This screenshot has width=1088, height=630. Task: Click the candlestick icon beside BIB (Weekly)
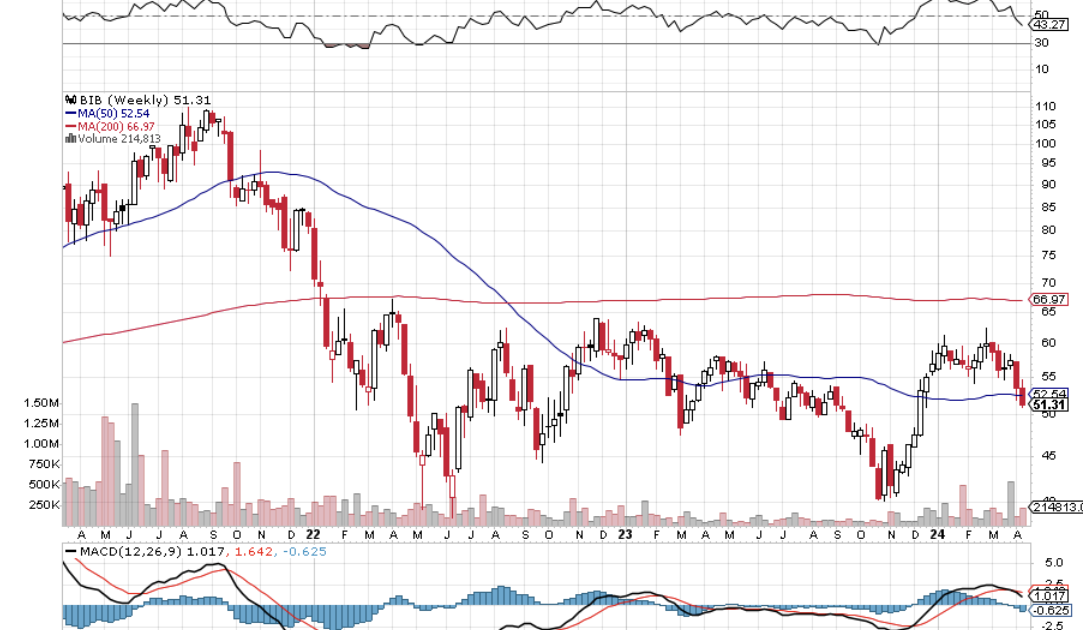70,100
